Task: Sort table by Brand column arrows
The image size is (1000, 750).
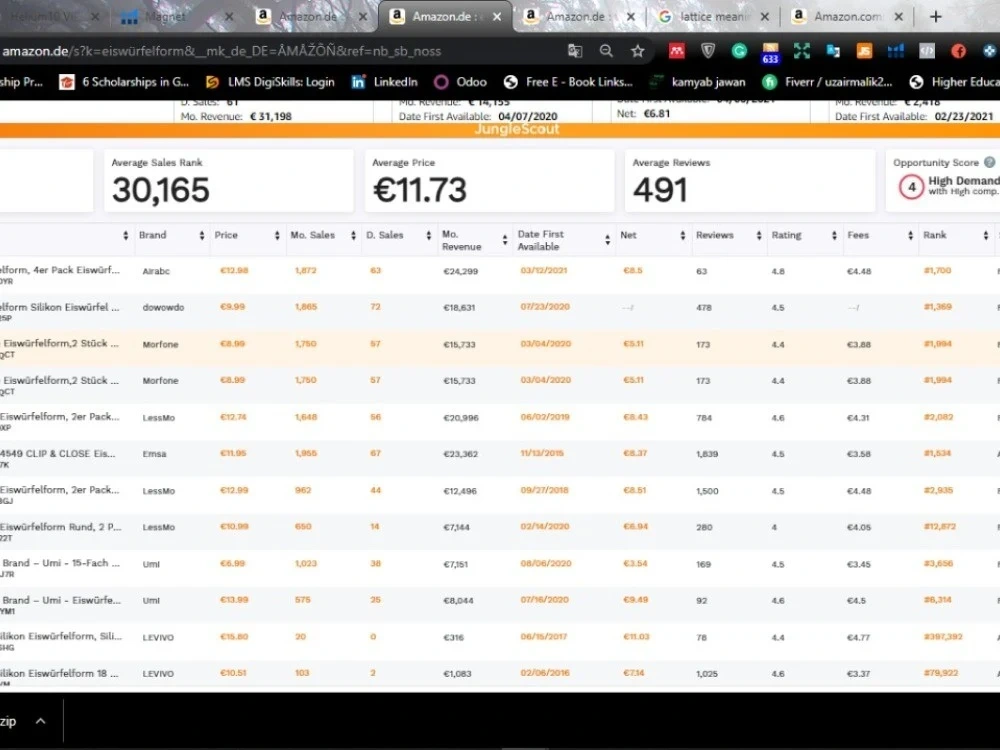Action: [202, 236]
